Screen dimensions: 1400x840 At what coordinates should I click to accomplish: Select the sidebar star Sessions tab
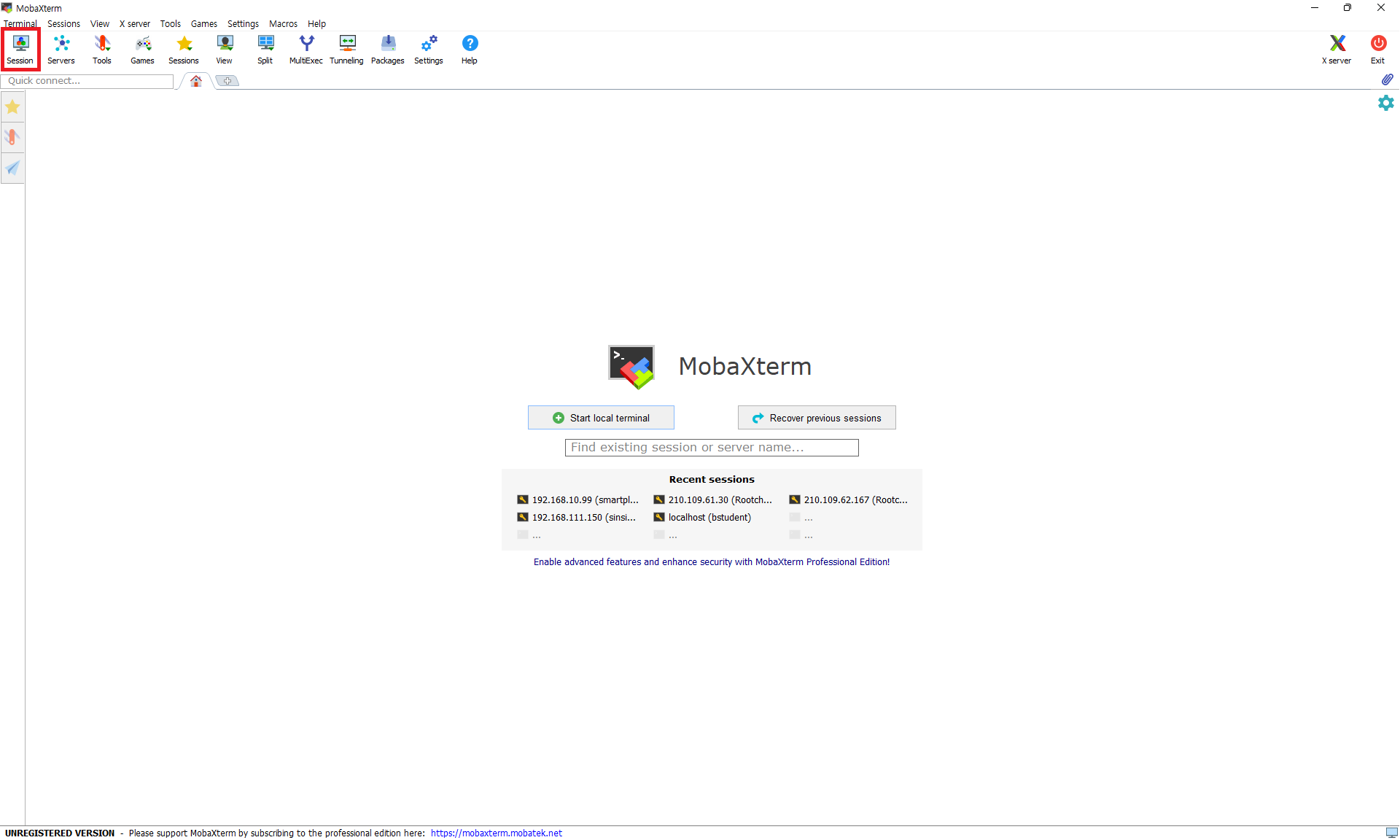pyautogui.click(x=12, y=108)
